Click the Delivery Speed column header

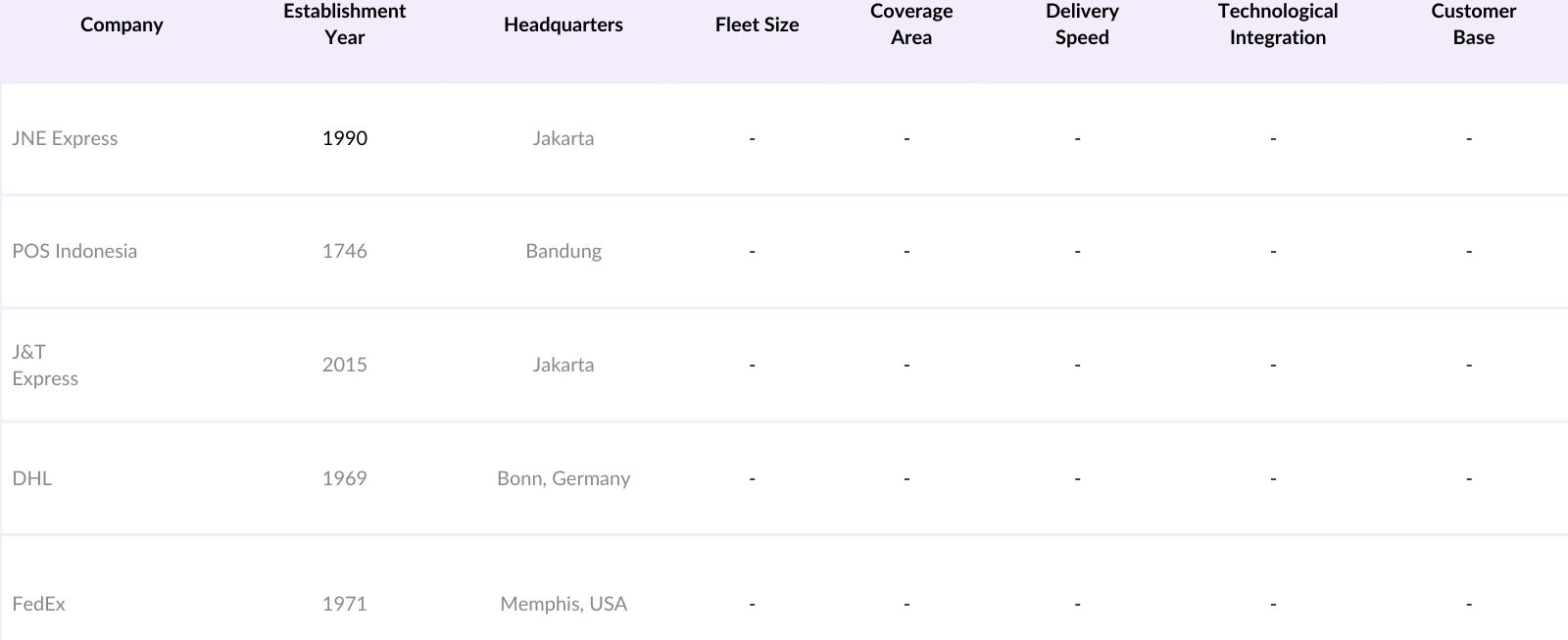click(1082, 25)
